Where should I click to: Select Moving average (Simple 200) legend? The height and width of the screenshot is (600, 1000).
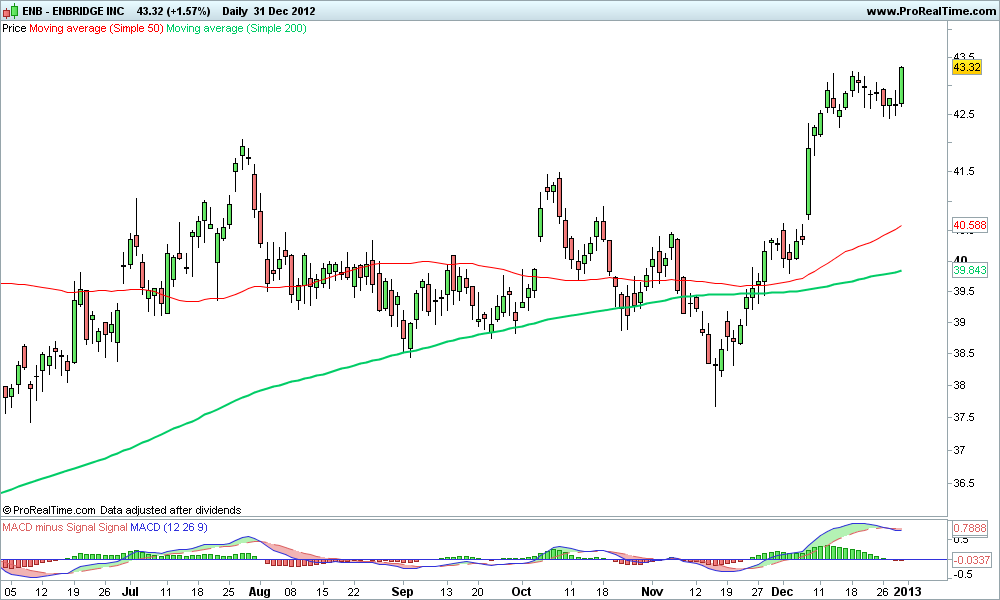pos(236,28)
